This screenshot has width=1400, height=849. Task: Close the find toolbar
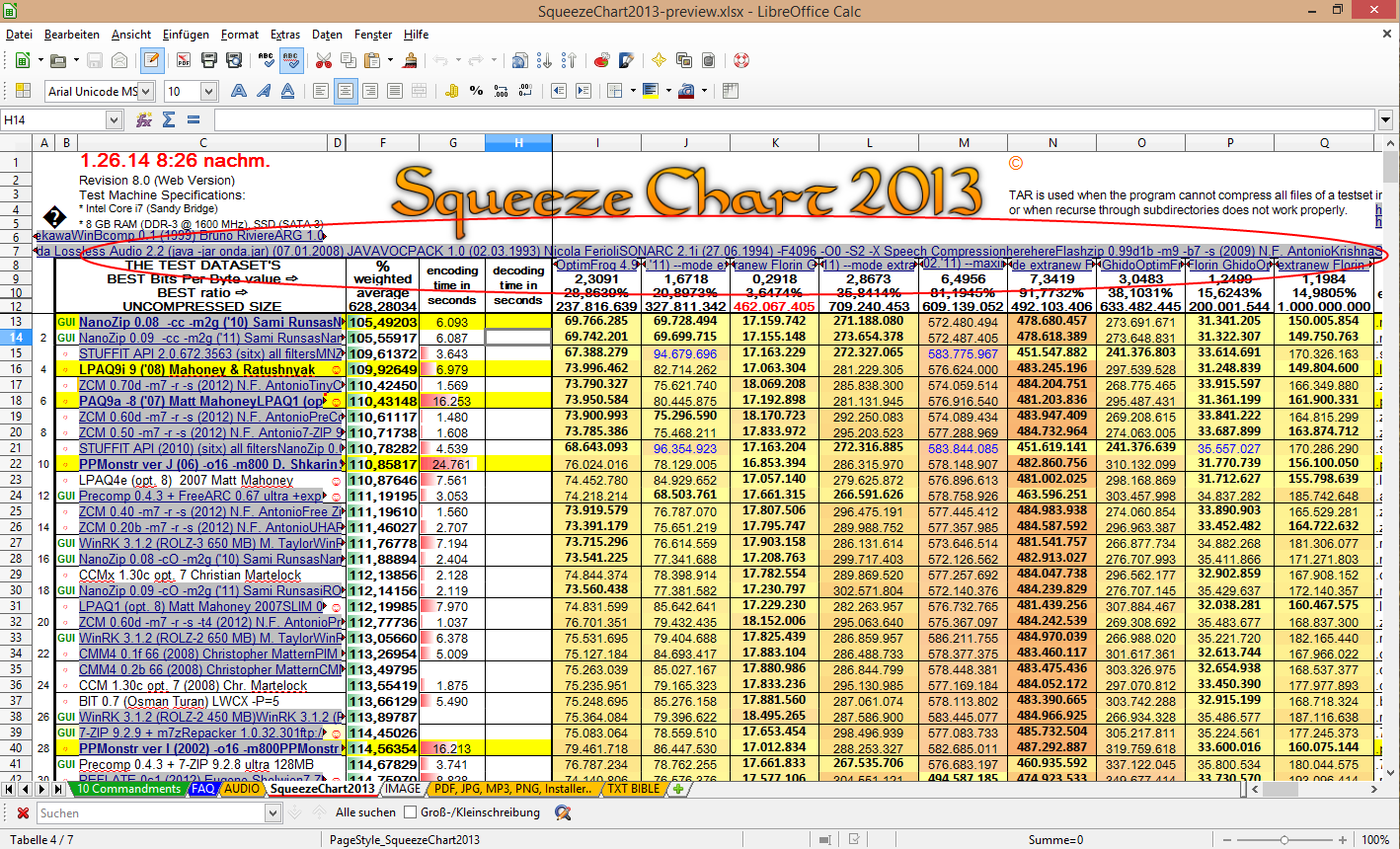pyautogui.click(x=23, y=812)
